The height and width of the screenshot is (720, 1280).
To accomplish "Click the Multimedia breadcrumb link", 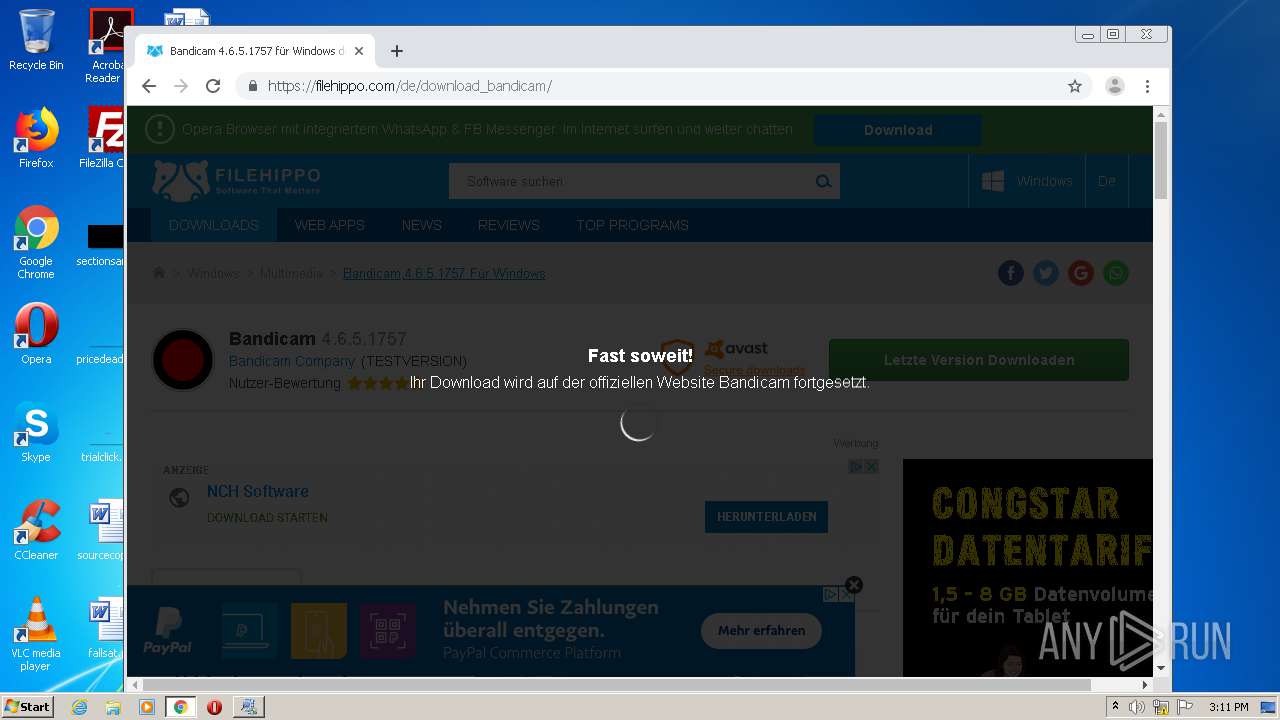I will [x=291, y=273].
